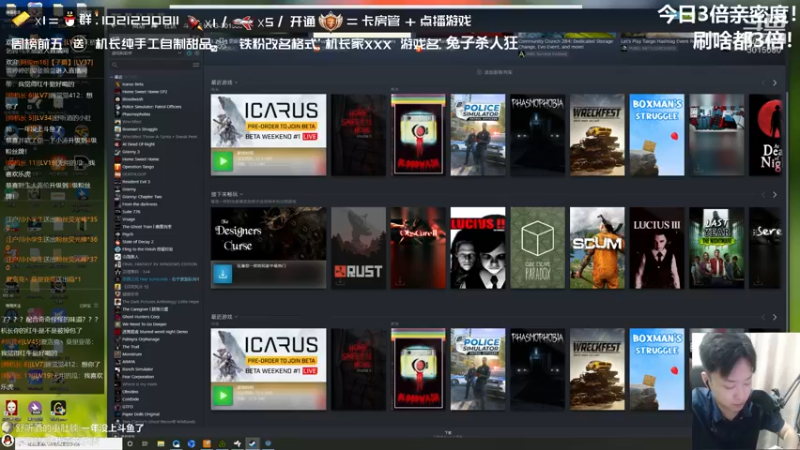This screenshot has height=450, width=800.
Task: Click the add shelf plus icon
Action: (x=479, y=72)
